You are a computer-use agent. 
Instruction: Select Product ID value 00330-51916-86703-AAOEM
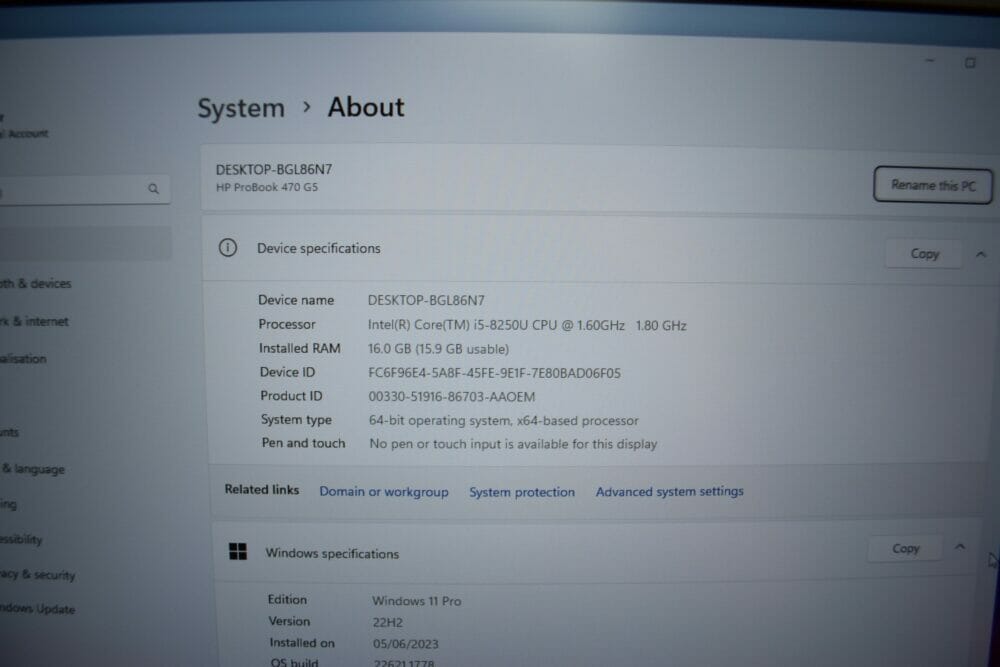(452, 397)
